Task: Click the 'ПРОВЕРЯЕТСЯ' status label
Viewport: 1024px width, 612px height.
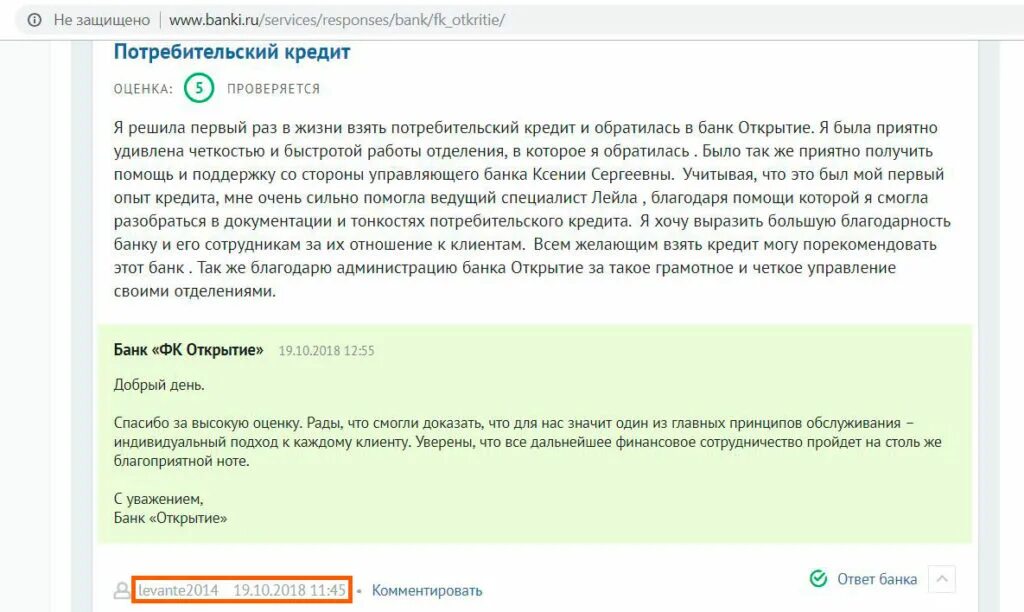Action: [274, 89]
